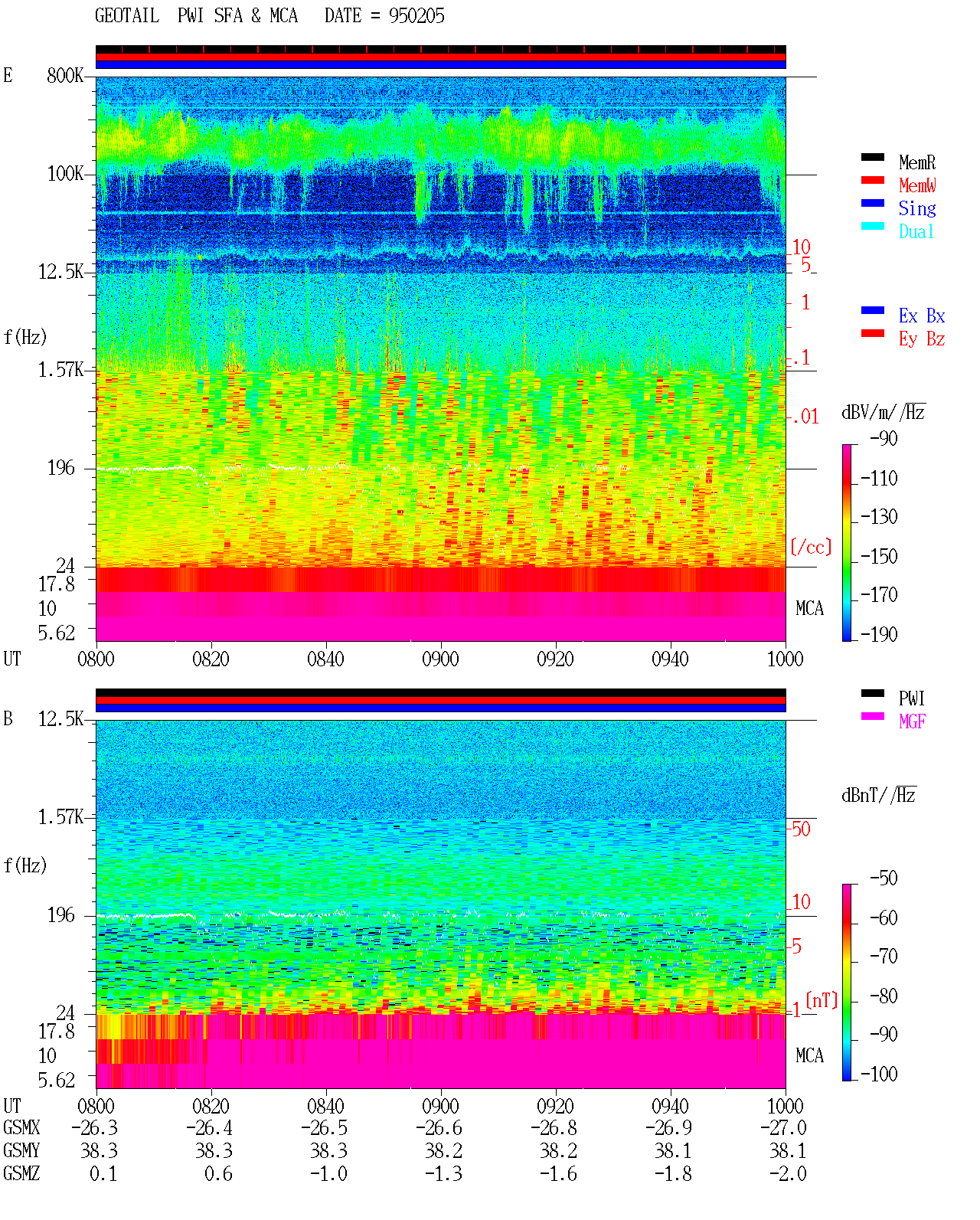Click the GSMX row label
Viewport: 980px width, 1220px height.
[21, 1128]
